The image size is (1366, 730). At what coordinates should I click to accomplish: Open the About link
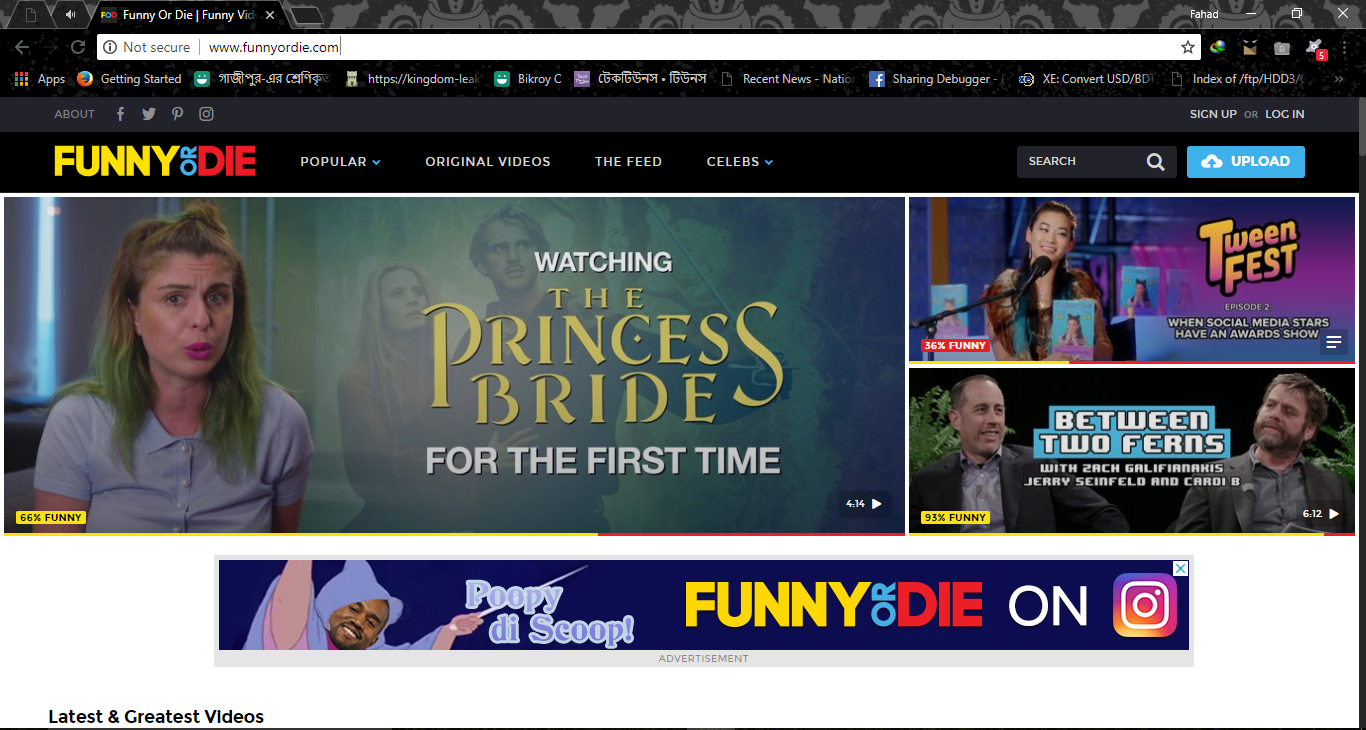click(x=74, y=114)
